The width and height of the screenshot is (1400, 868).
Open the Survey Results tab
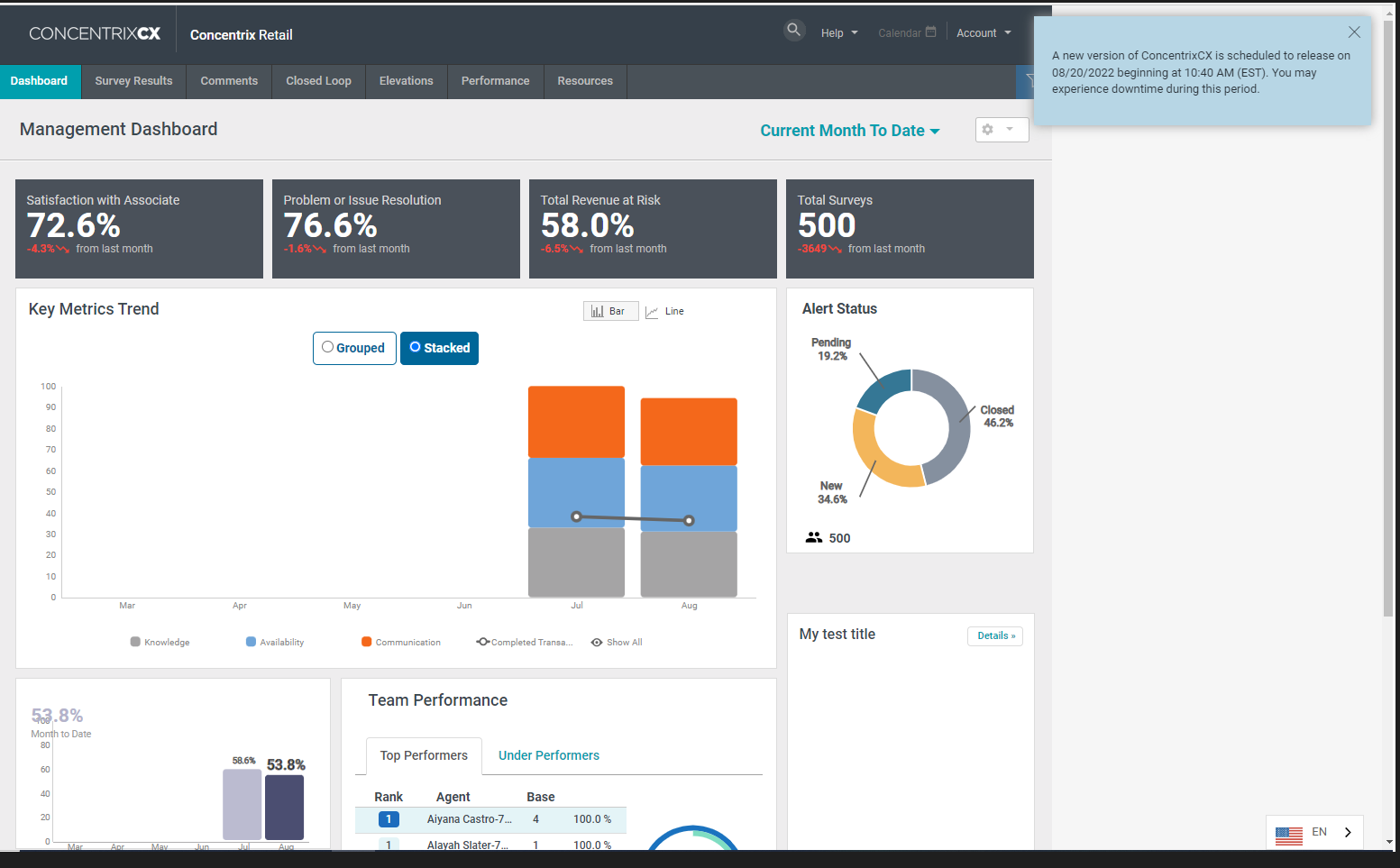coord(133,81)
